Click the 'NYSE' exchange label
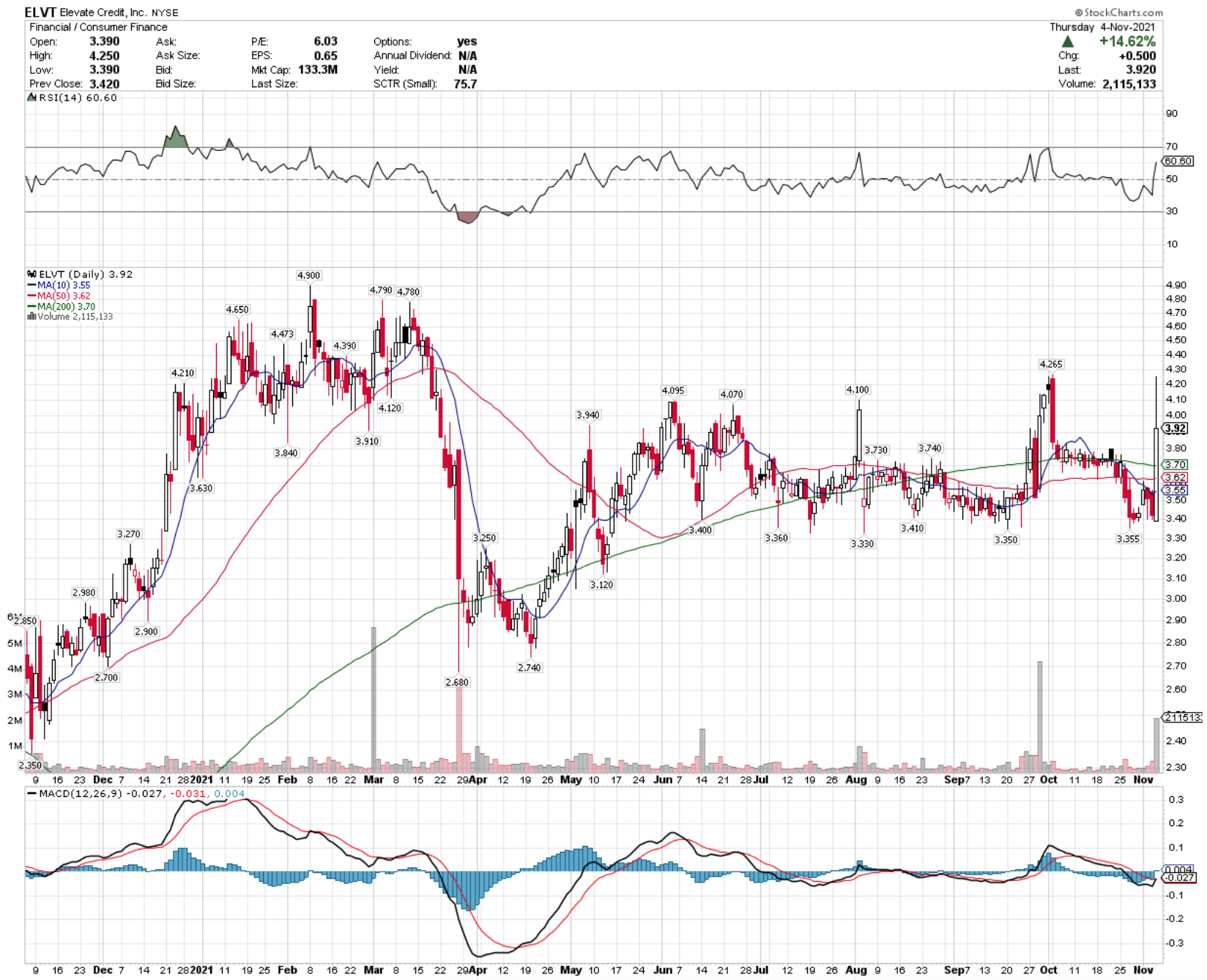Screen dimensions: 1207x980 click(x=164, y=12)
